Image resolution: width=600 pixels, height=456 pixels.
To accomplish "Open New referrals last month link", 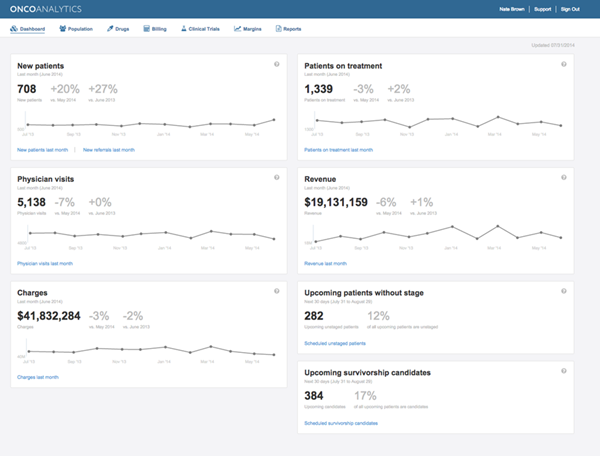I will (x=107, y=149).
